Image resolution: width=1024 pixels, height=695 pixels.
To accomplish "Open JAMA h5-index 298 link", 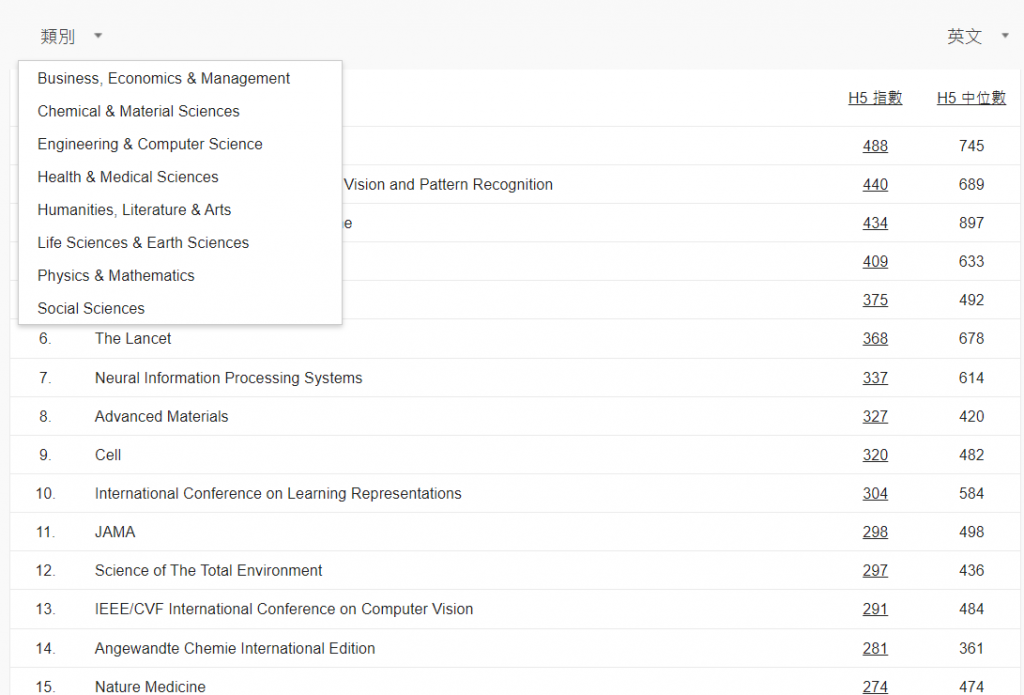I will point(875,532).
